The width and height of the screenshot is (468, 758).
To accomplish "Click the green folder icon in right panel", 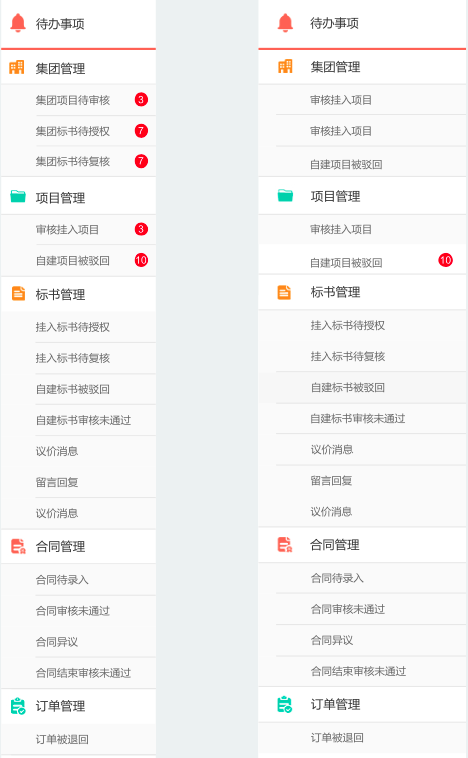I will (x=285, y=195).
